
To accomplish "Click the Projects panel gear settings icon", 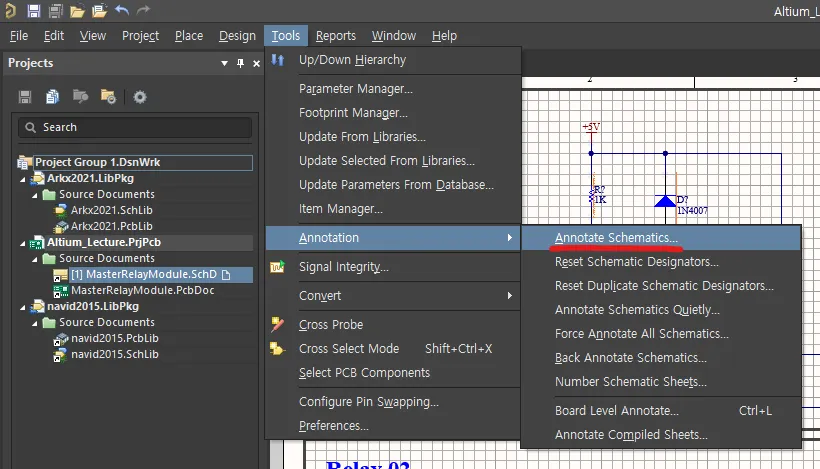I will point(140,97).
